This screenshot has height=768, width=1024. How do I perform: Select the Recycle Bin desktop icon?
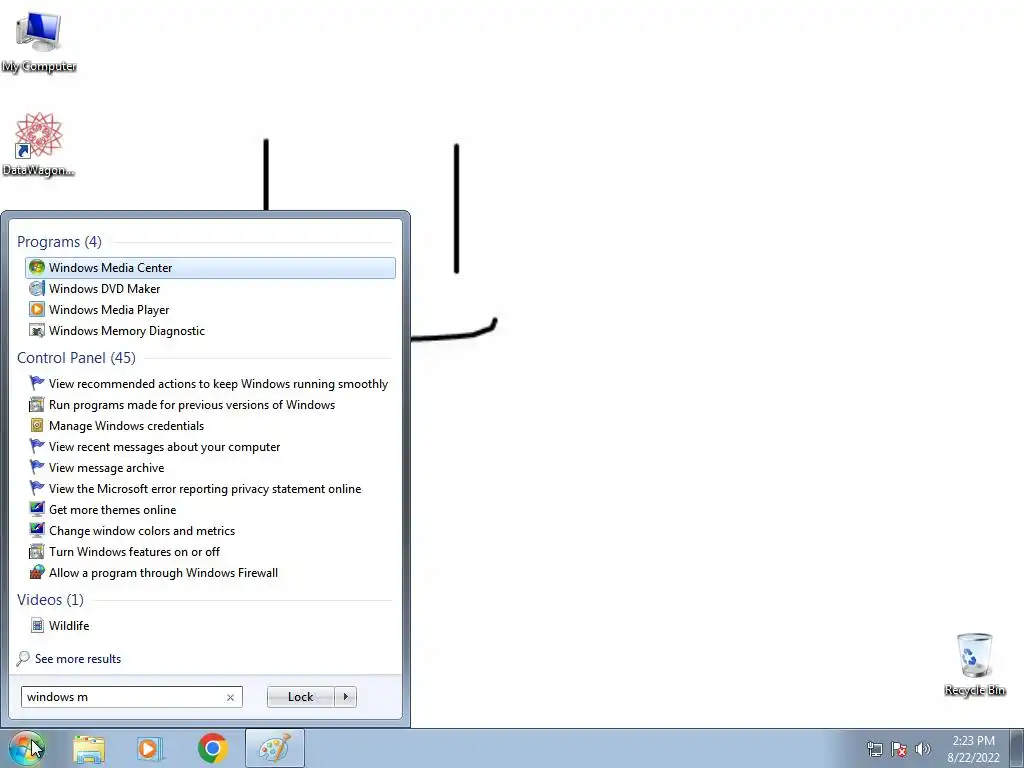975,665
